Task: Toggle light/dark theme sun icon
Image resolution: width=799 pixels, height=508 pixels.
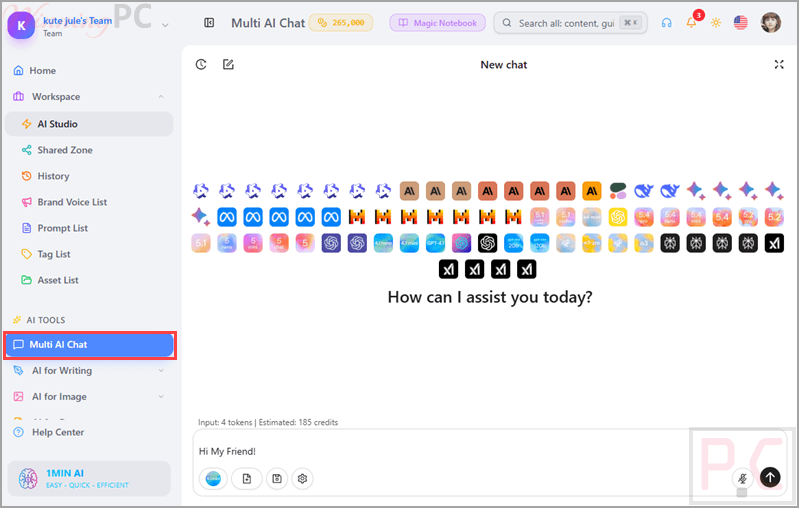Action: [716, 23]
